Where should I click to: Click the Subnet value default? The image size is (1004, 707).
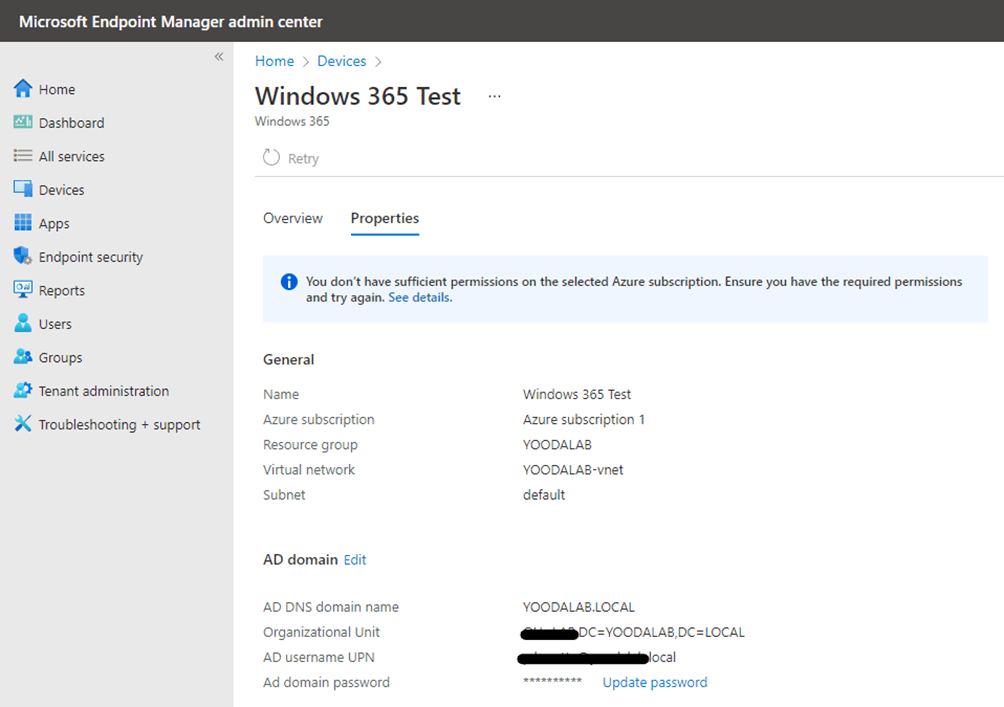[x=544, y=494]
